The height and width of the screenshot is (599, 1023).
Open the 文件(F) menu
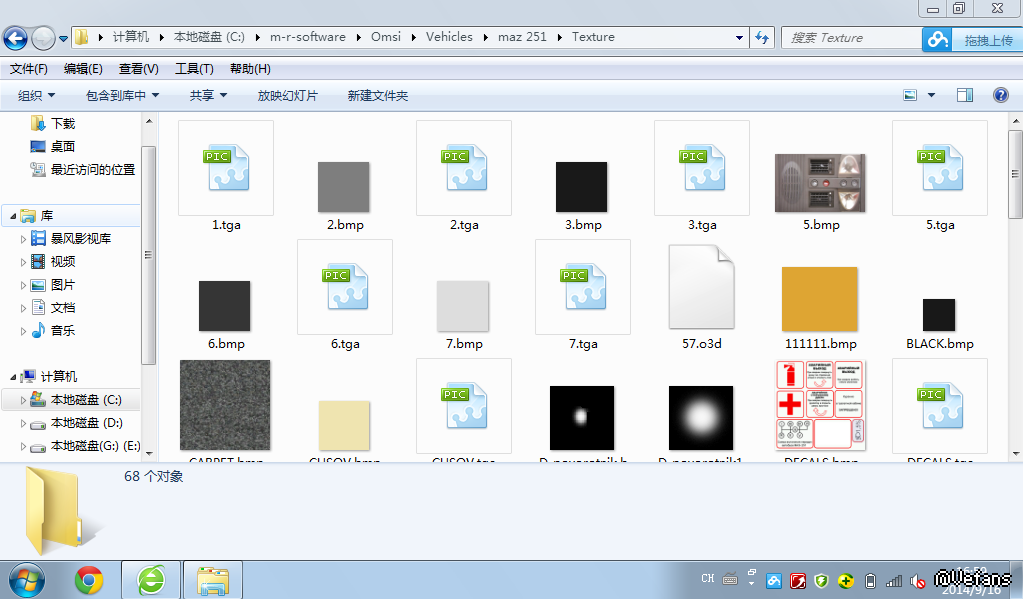click(29, 69)
